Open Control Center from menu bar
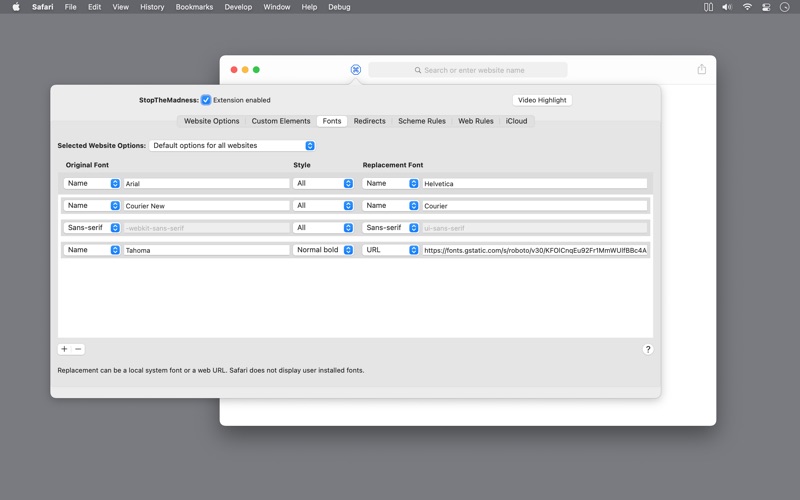 (x=766, y=7)
